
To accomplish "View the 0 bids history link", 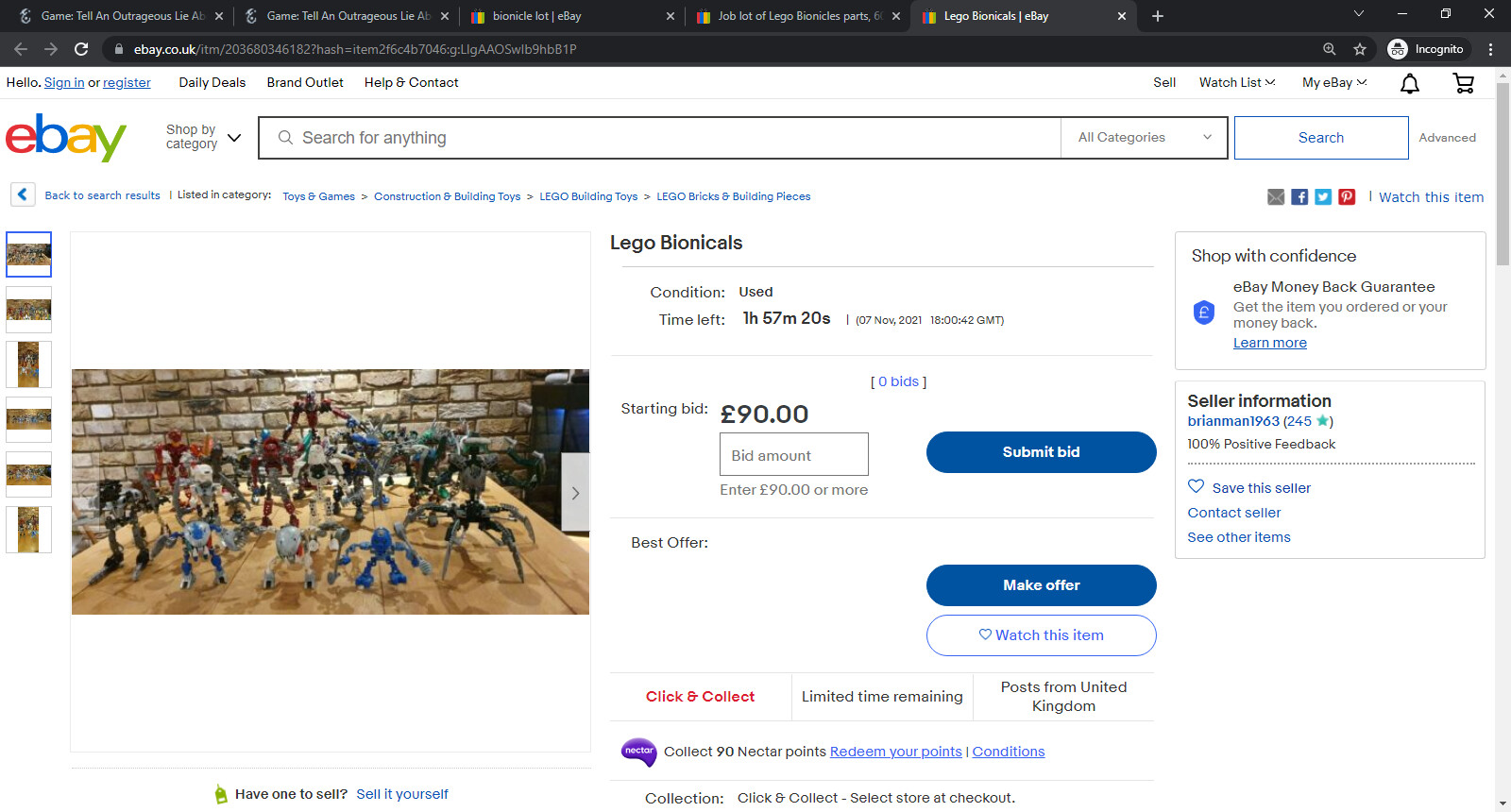I will click(x=898, y=381).
